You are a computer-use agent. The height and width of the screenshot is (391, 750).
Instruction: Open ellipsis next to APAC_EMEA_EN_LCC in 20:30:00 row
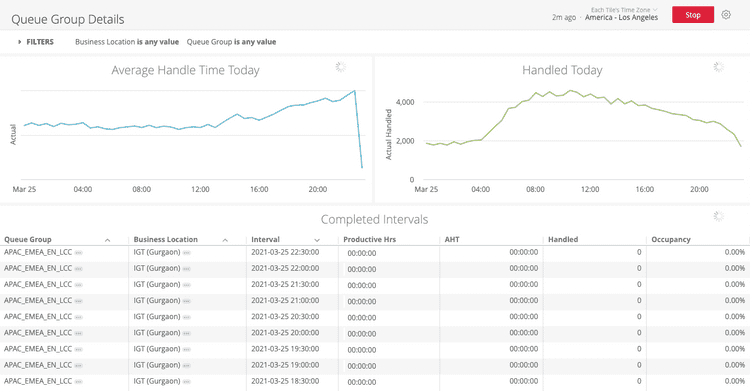78,317
